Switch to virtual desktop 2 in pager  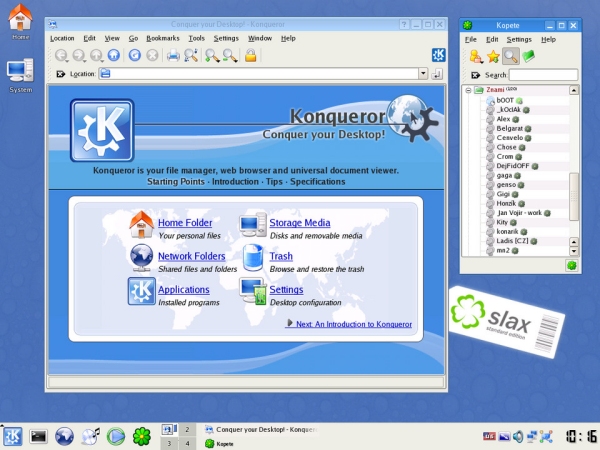click(187, 429)
